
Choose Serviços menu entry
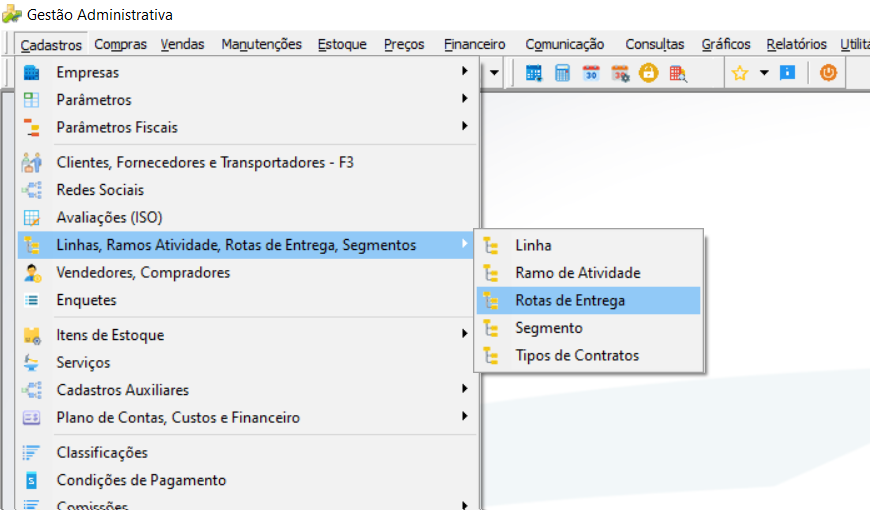[247, 363]
